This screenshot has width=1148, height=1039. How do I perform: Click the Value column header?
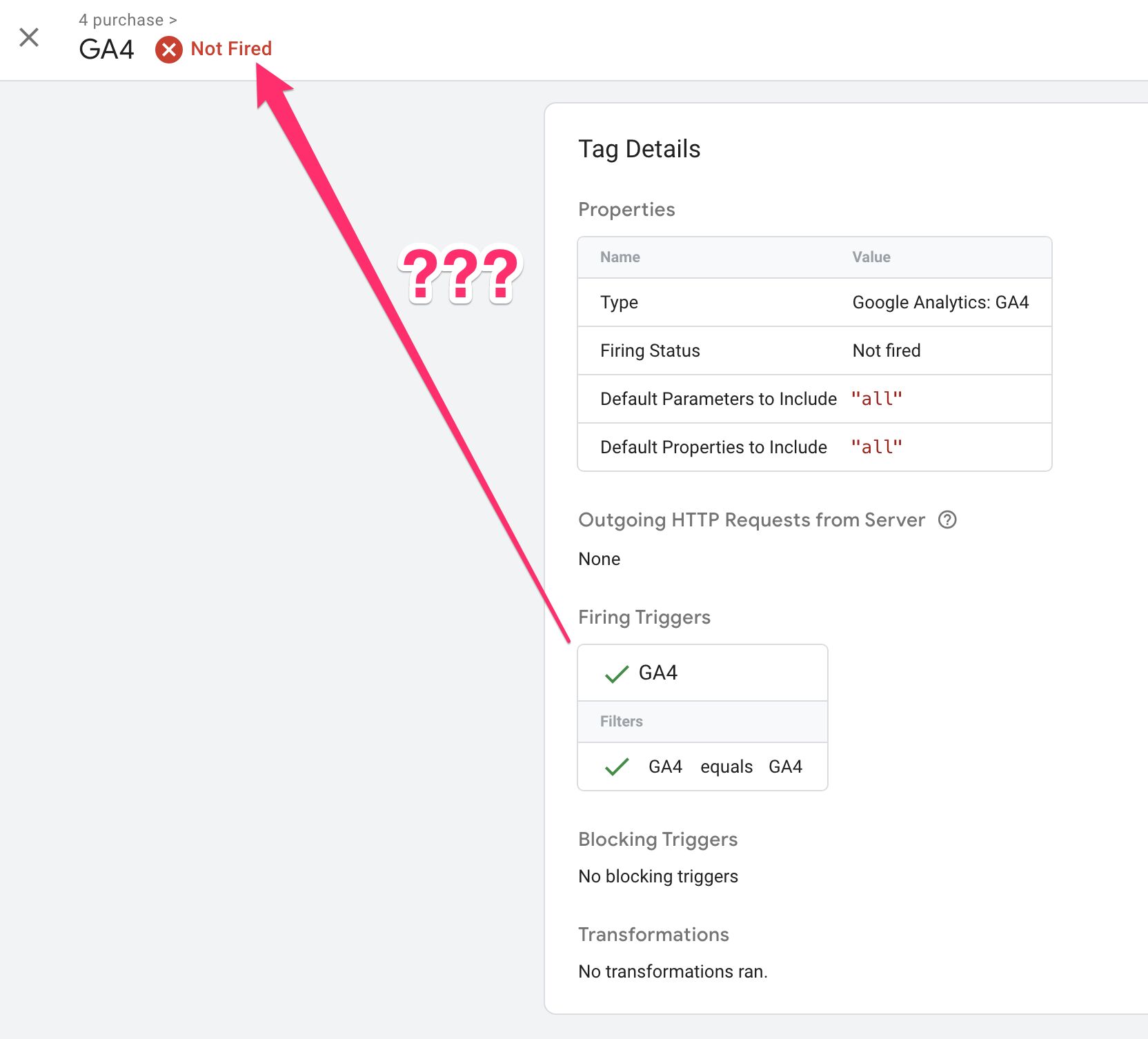pos(871,257)
